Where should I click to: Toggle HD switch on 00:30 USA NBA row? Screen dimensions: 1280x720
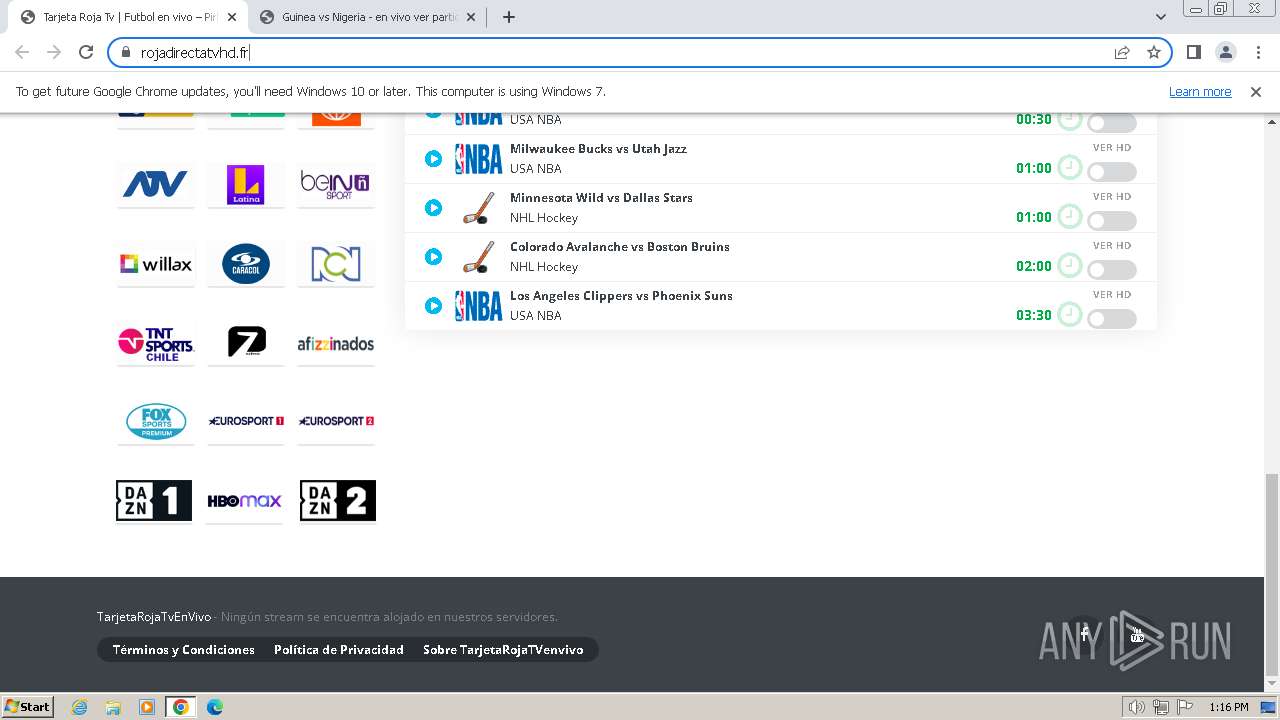pos(1112,123)
